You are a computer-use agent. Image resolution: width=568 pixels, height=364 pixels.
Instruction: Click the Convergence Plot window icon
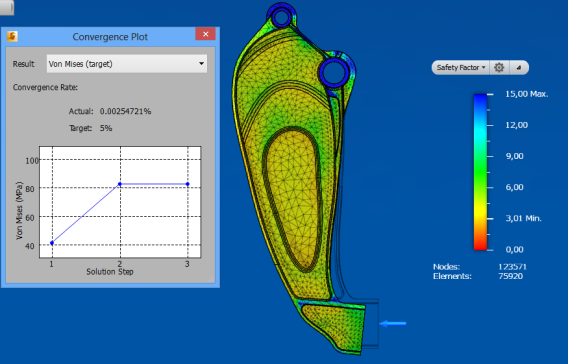(12, 37)
